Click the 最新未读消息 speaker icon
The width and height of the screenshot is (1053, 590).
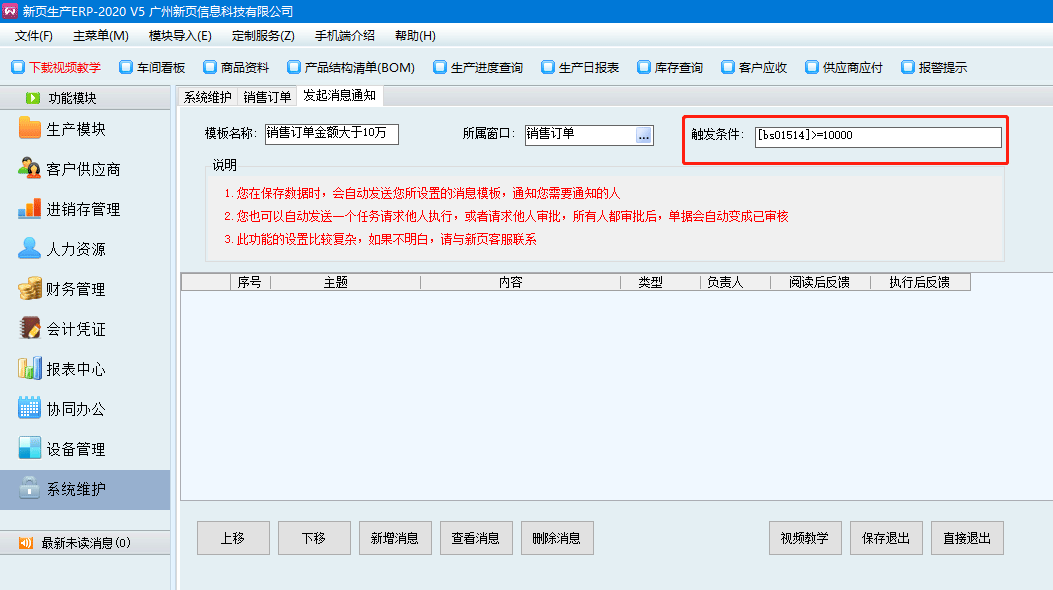pos(26,543)
